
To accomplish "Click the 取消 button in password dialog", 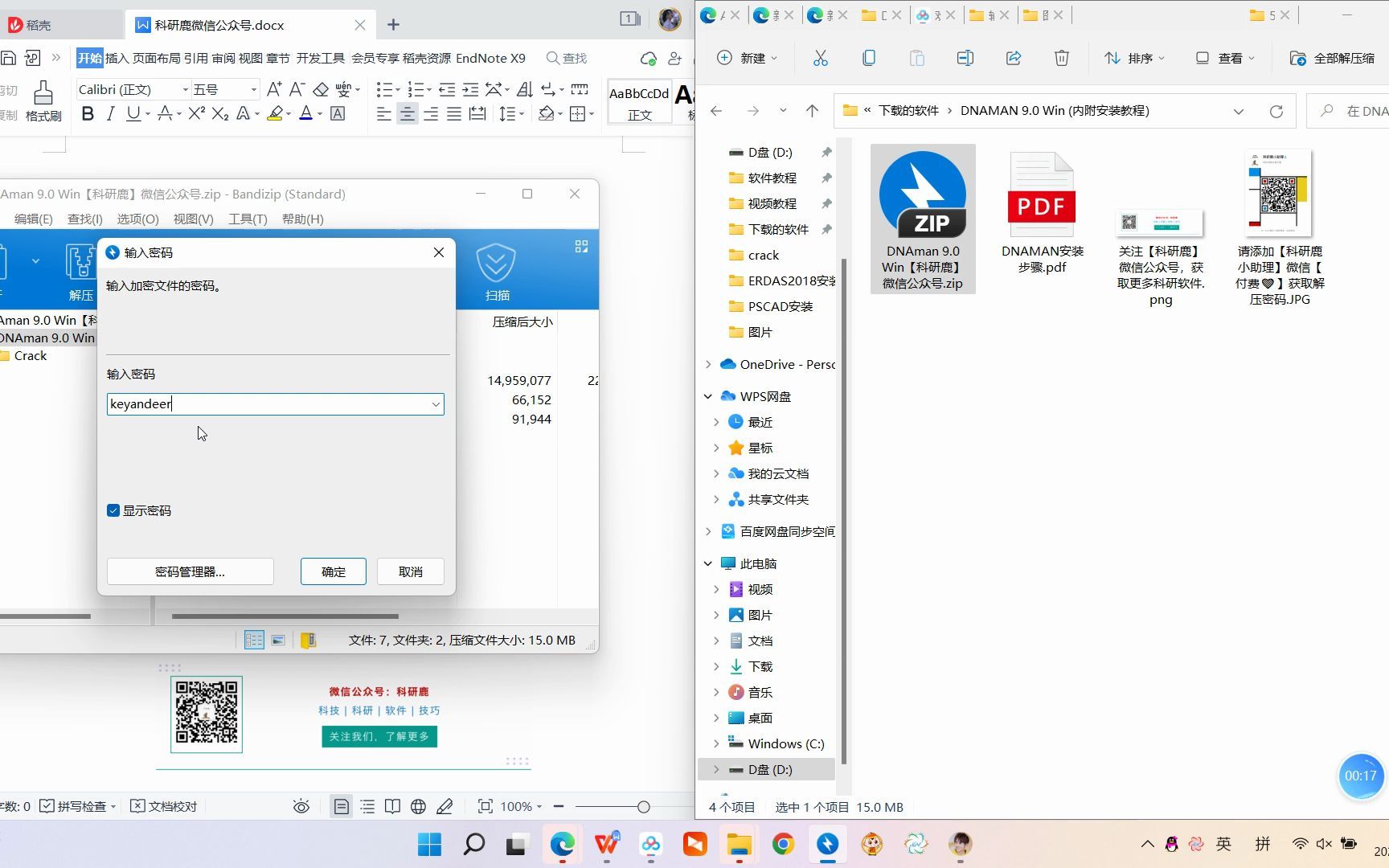I will tap(411, 571).
